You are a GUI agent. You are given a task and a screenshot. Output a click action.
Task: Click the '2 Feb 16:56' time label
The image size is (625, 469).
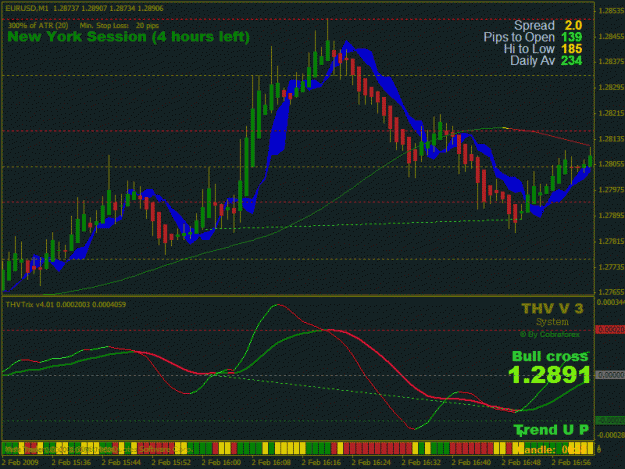coord(571,462)
